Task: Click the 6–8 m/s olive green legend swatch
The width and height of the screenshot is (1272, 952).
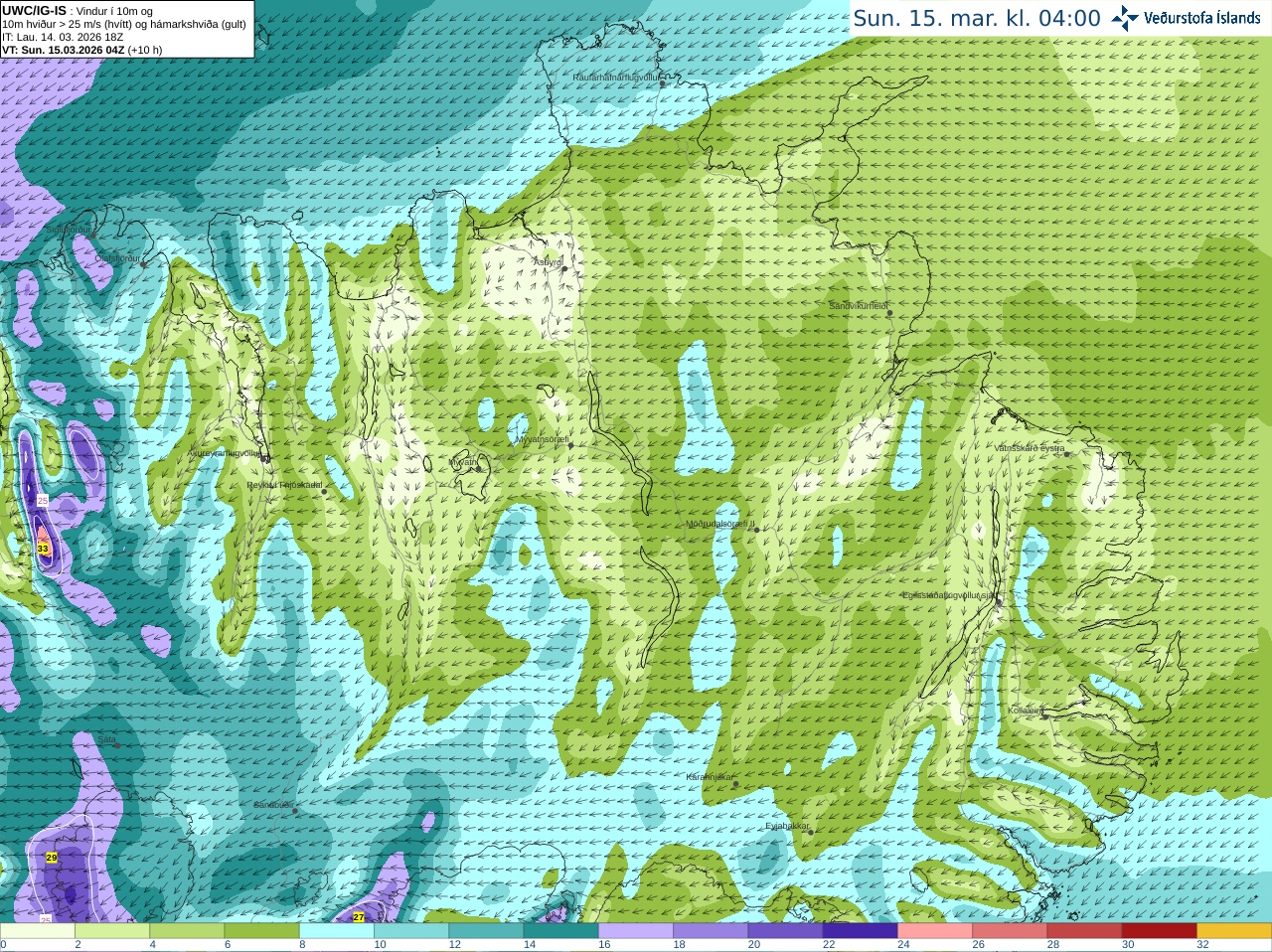Action: (x=261, y=931)
